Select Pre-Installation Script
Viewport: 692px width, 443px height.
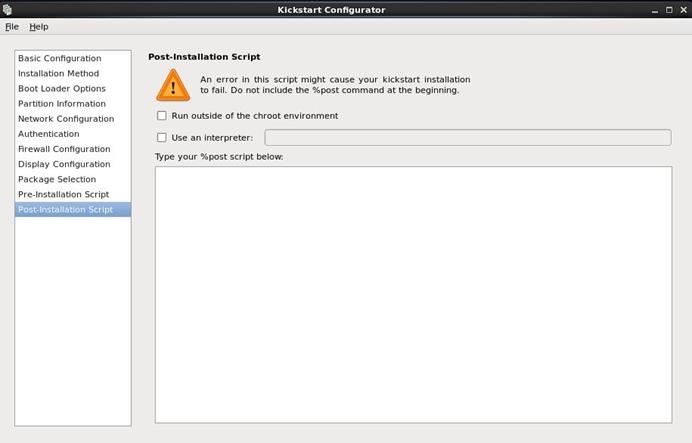[73, 194]
